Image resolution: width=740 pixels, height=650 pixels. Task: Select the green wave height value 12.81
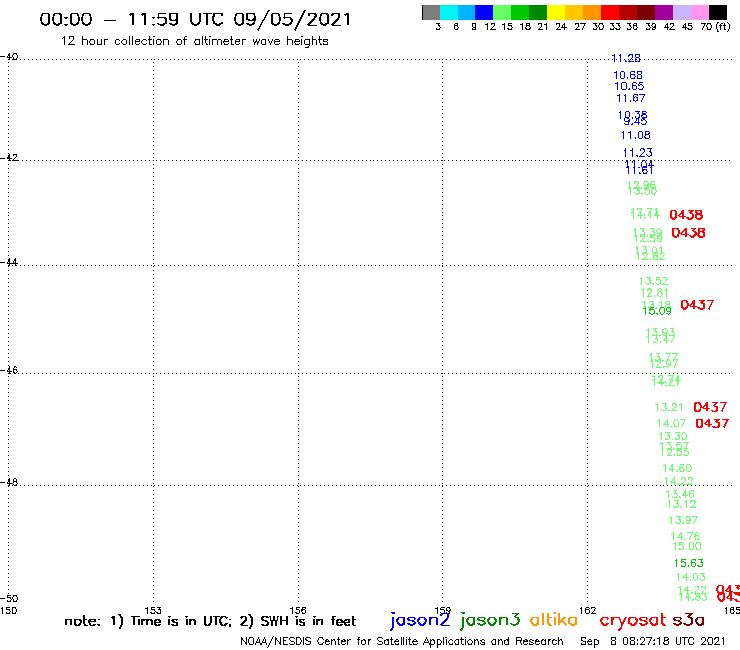click(x=655, y=293)
